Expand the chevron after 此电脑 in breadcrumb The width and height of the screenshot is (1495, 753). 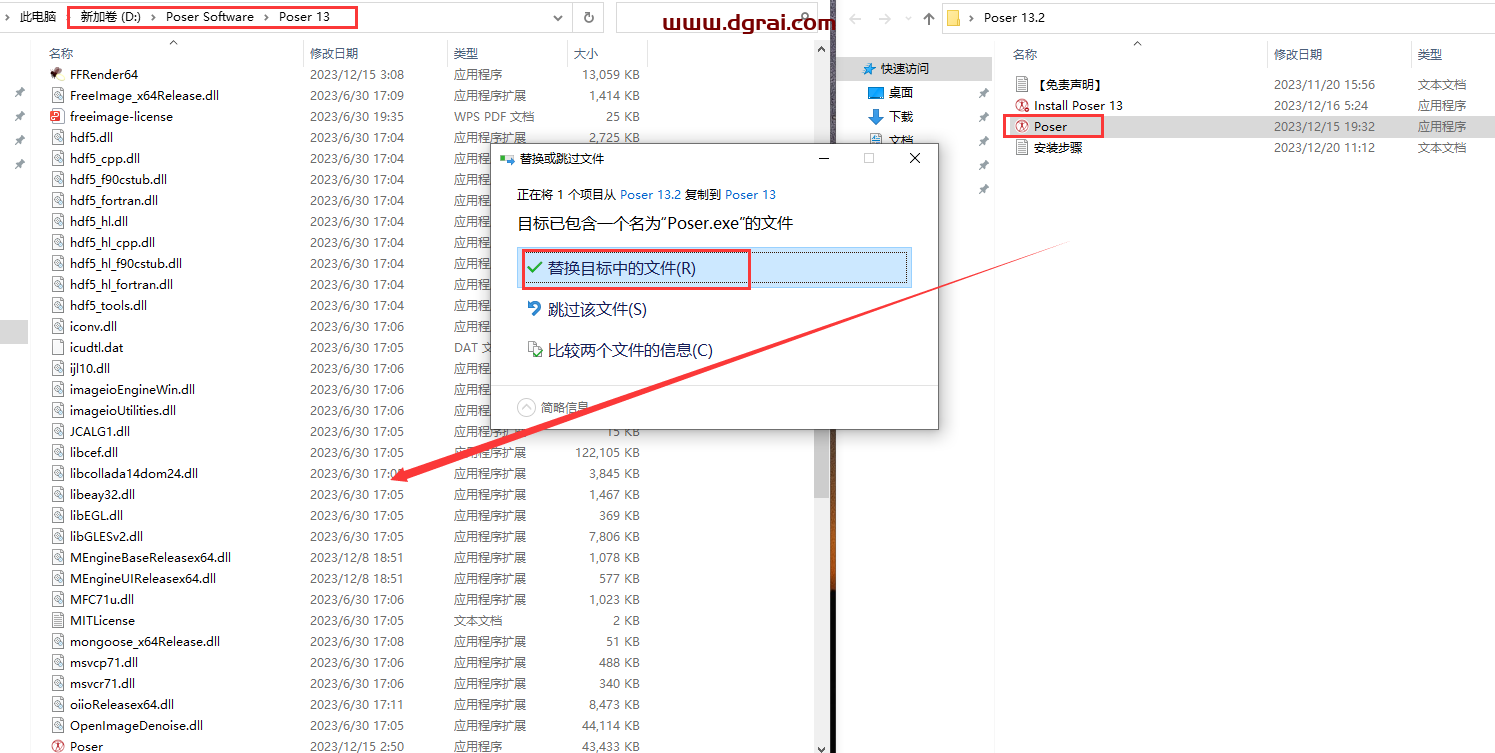click(x=69, y=17)
